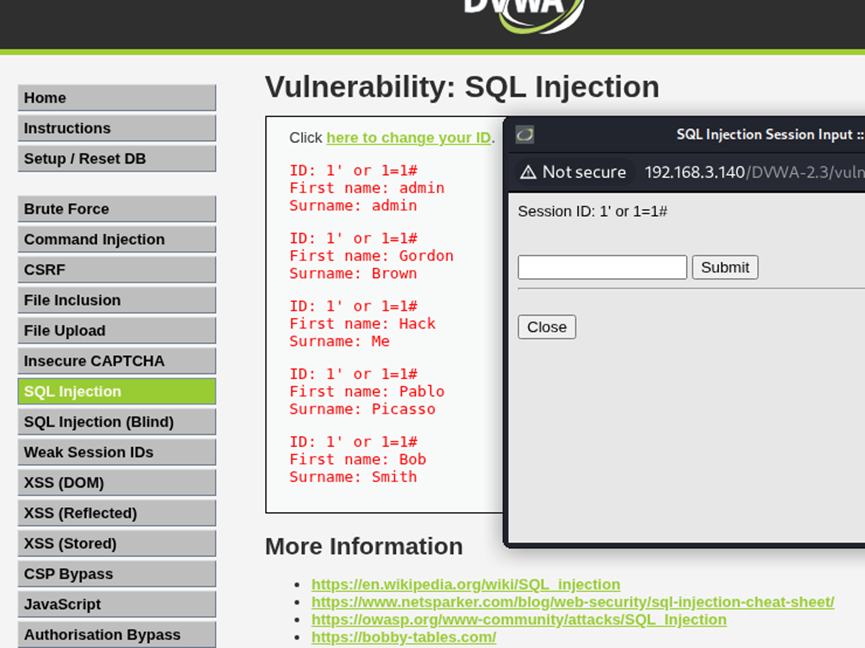
Task: Select CSP Bypass in sidebar
Action: pyautogui.click(x=117, y=574)
